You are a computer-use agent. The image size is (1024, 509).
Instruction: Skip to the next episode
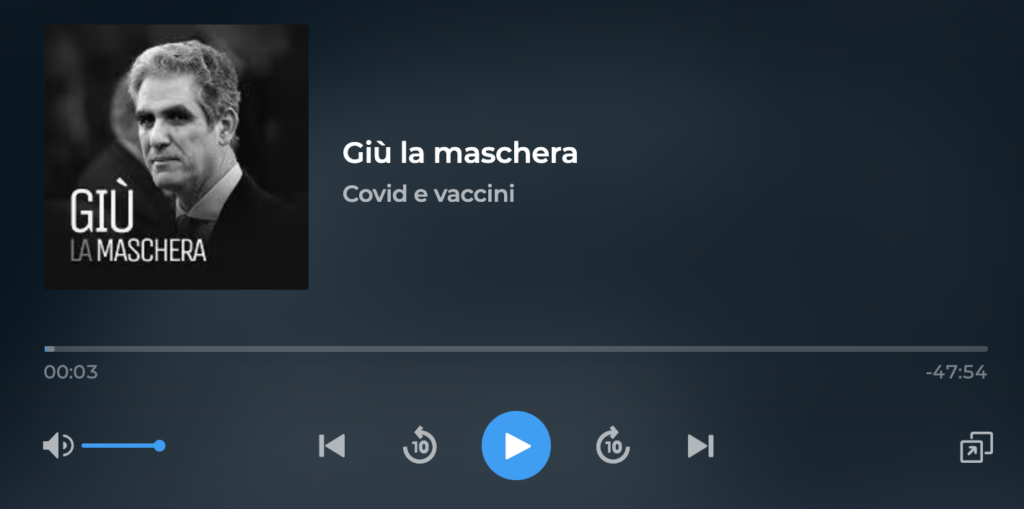(x=701, y=446)
